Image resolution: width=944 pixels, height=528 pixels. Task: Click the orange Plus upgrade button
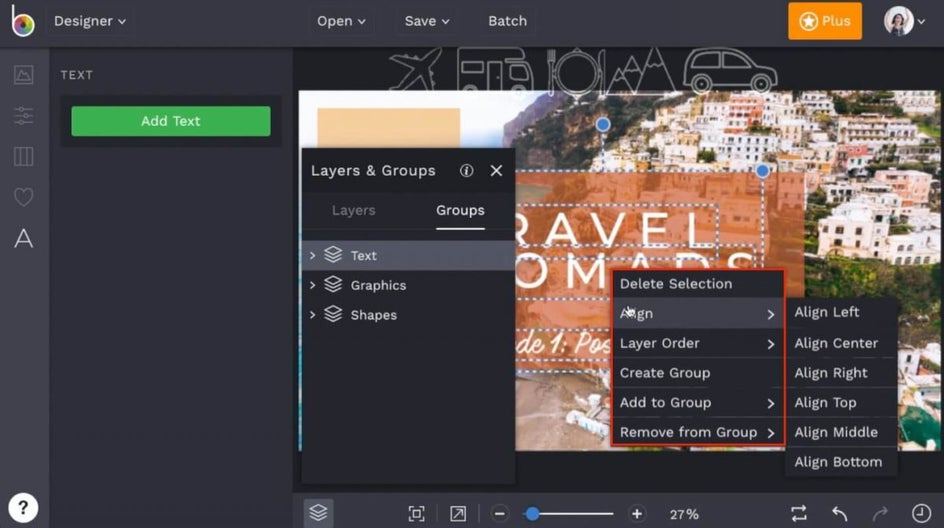click(x=825, y=21)
